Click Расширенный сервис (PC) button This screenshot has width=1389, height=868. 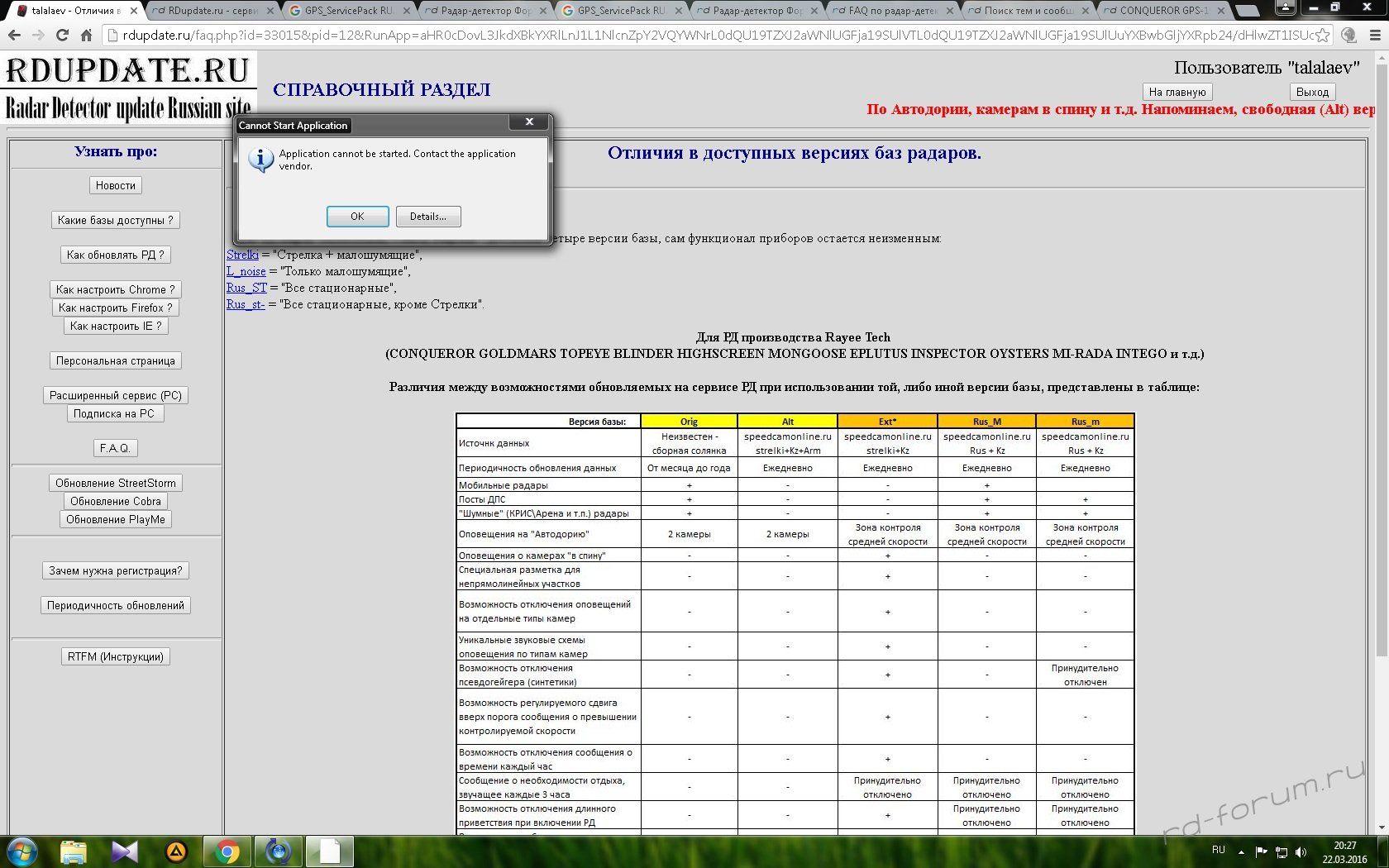[x=116, y=395]
